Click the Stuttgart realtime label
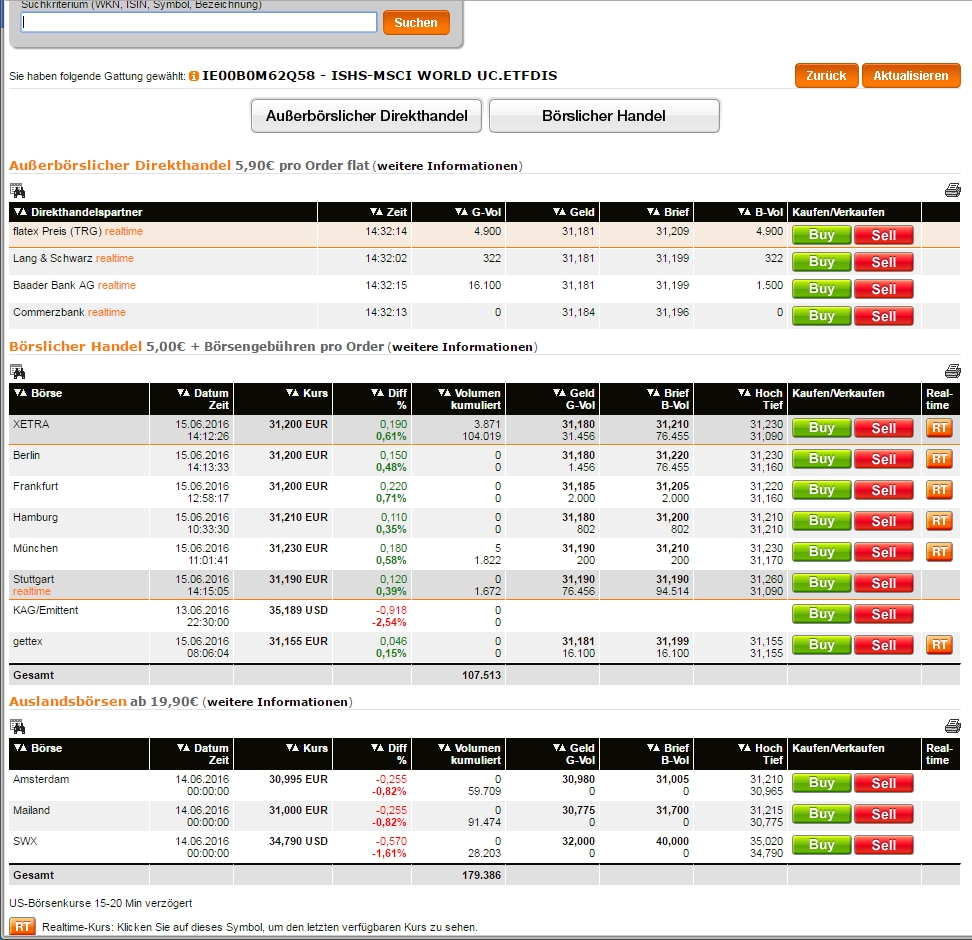 [32, 592]
